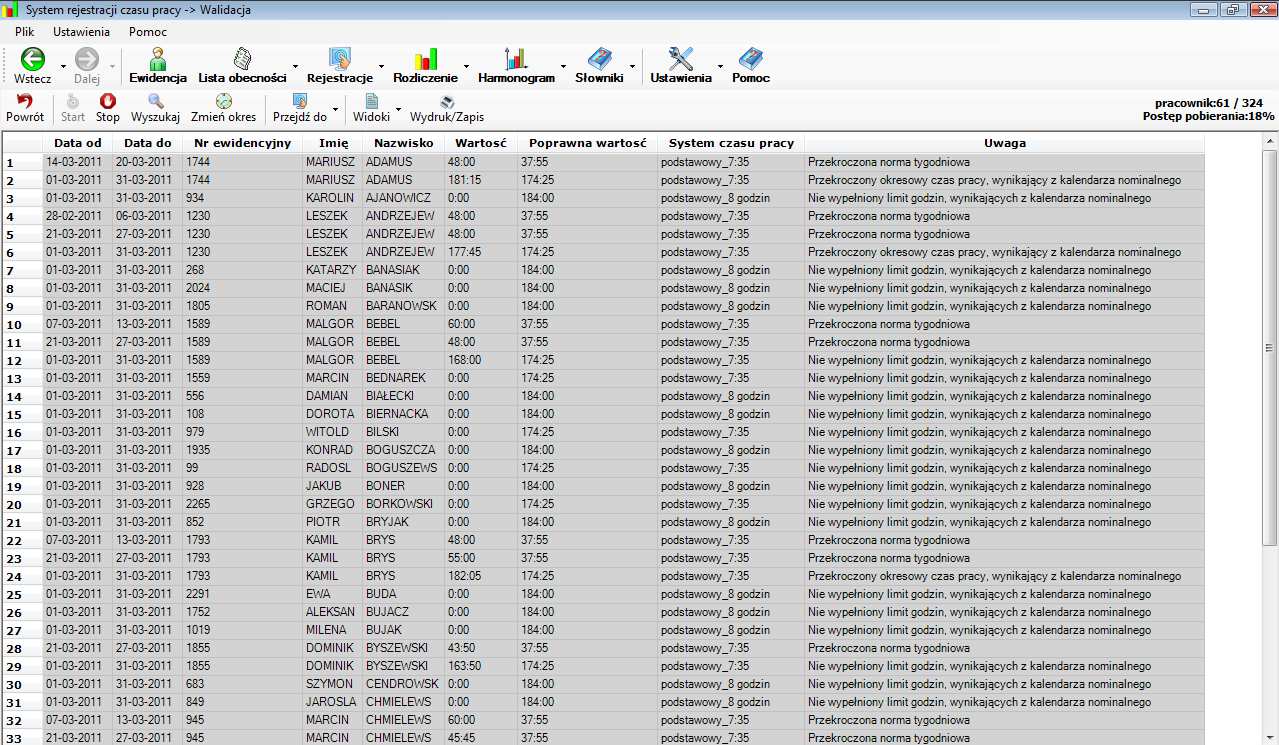Open Lista obecności from the toolbar

pyautogui.click(x=242, y=65)
